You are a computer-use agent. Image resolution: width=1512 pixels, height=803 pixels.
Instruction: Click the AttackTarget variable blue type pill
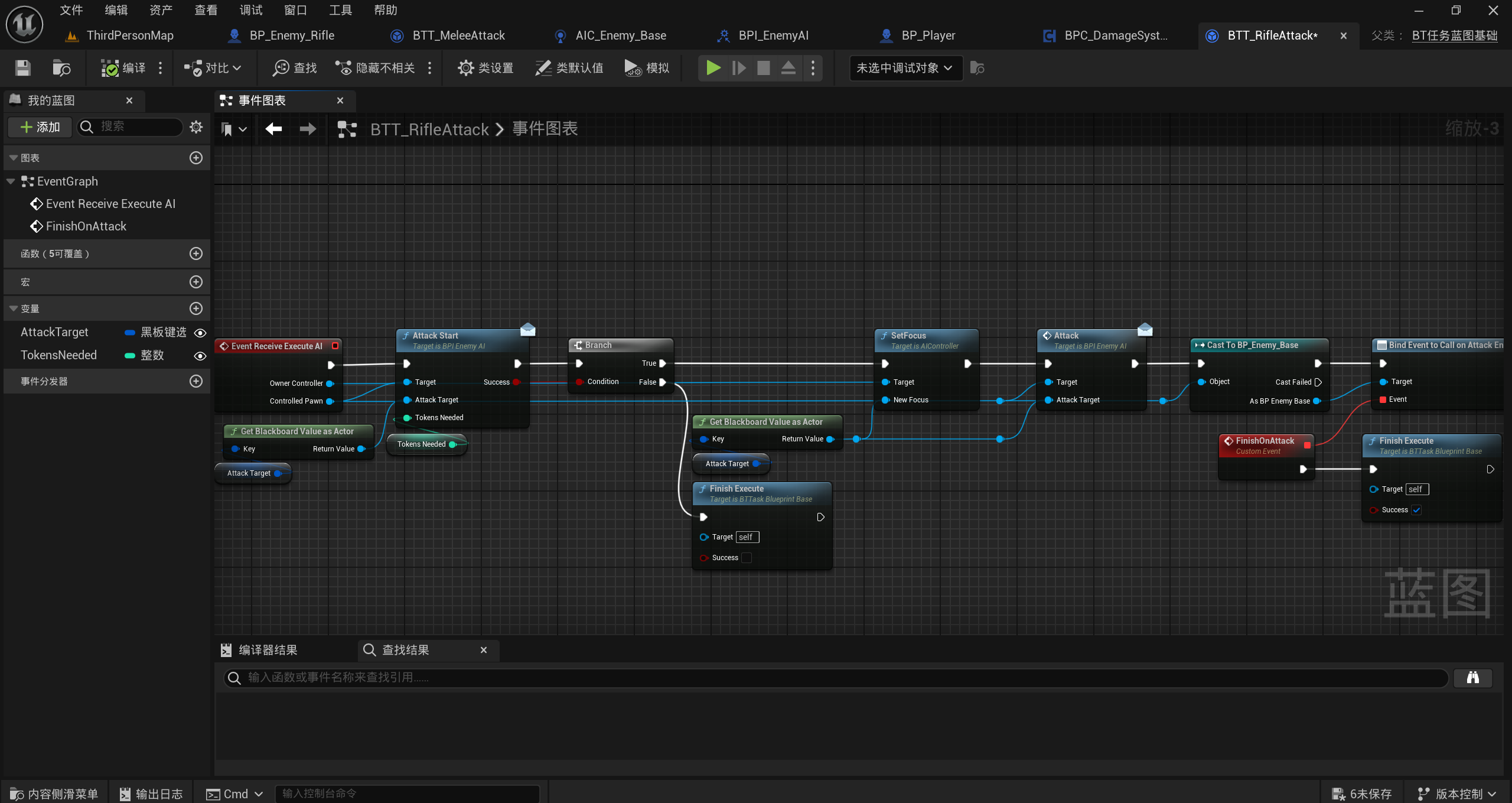[x=130, y=333]
